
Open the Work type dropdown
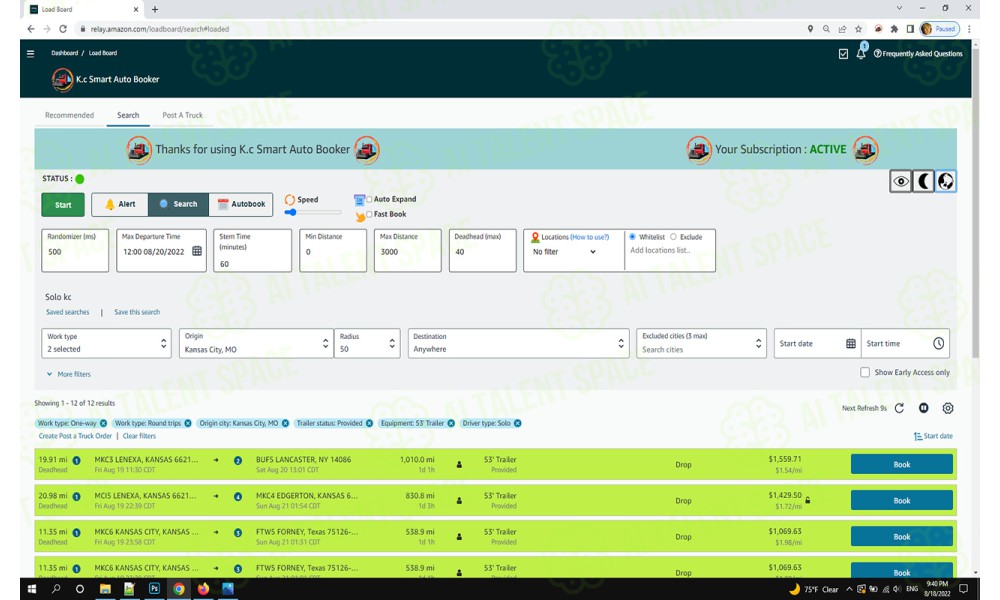pyautogui.click(x=107, y=343)
